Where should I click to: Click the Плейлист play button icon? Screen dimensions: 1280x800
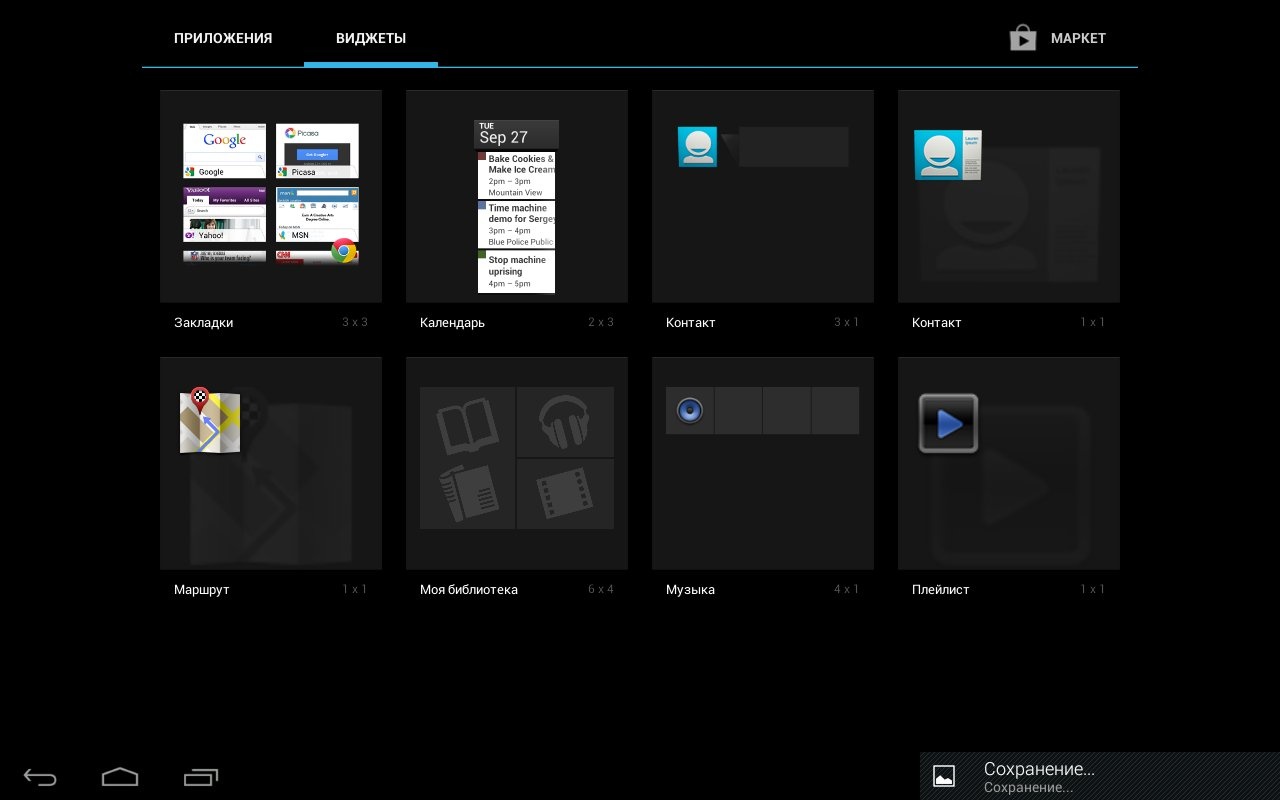tap(948, 424)
